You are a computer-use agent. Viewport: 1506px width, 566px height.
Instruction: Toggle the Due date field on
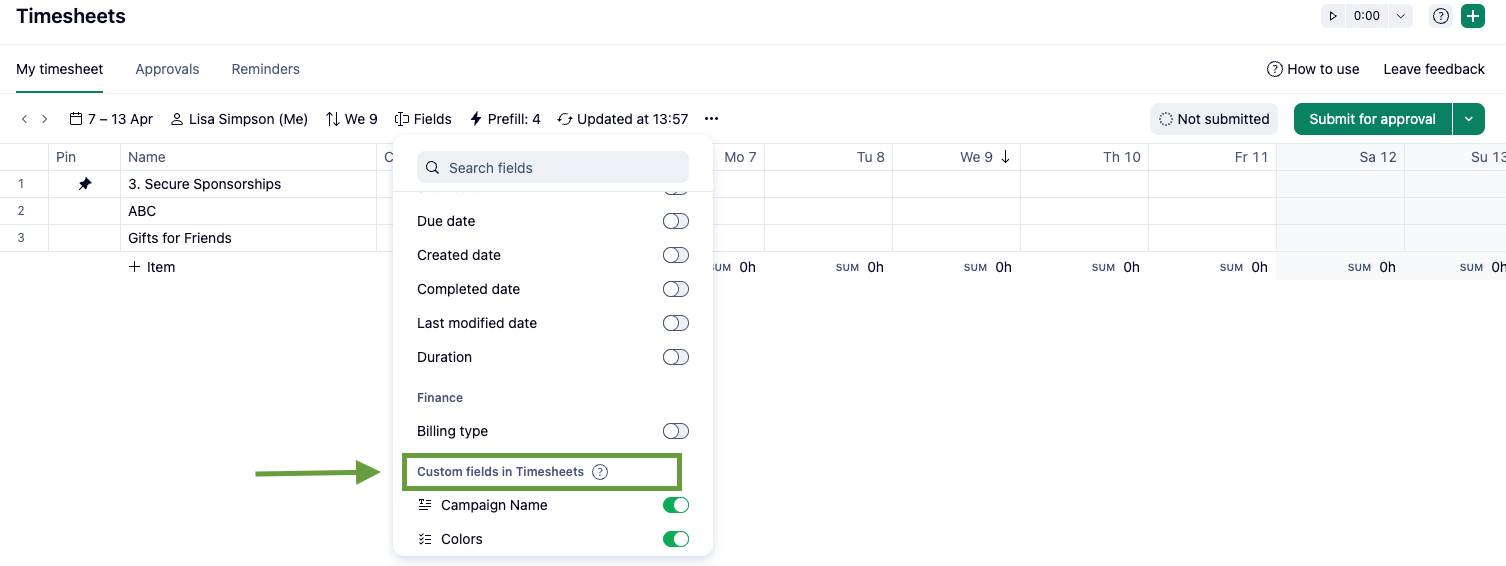[676, 221]
